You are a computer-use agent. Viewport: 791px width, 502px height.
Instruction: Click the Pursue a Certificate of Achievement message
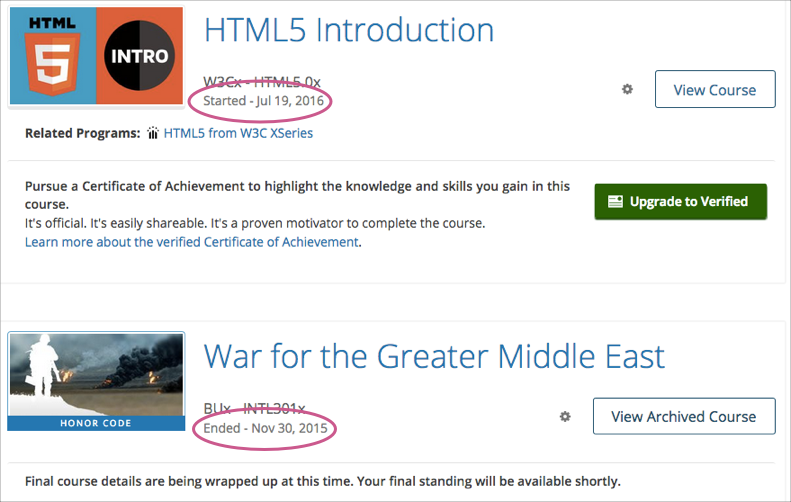[x=297, y=194]
